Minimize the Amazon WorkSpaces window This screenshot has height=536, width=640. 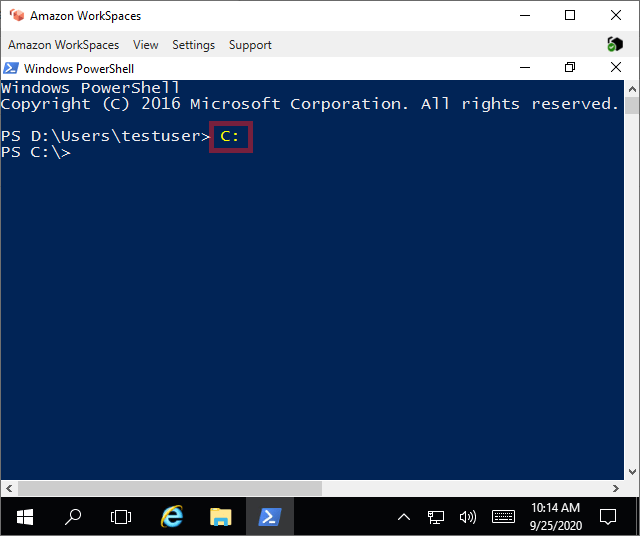525,16
